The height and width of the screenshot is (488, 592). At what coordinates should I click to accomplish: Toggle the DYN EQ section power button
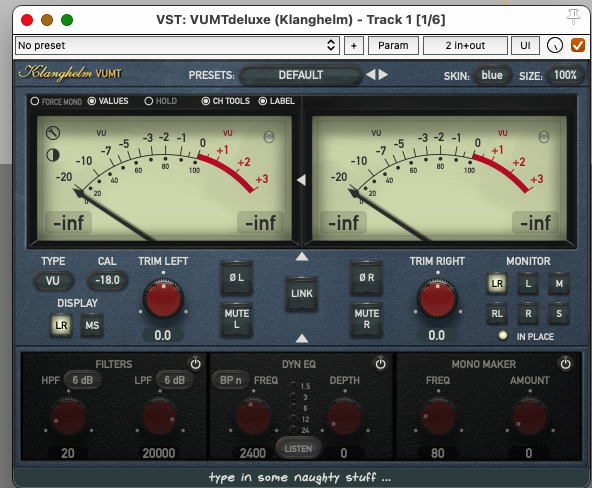pos(380,364)
